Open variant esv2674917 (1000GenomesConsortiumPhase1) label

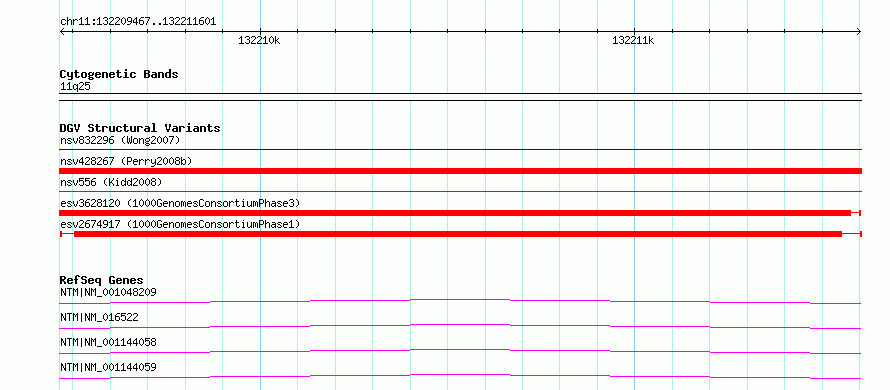click(x=180, y=224)
